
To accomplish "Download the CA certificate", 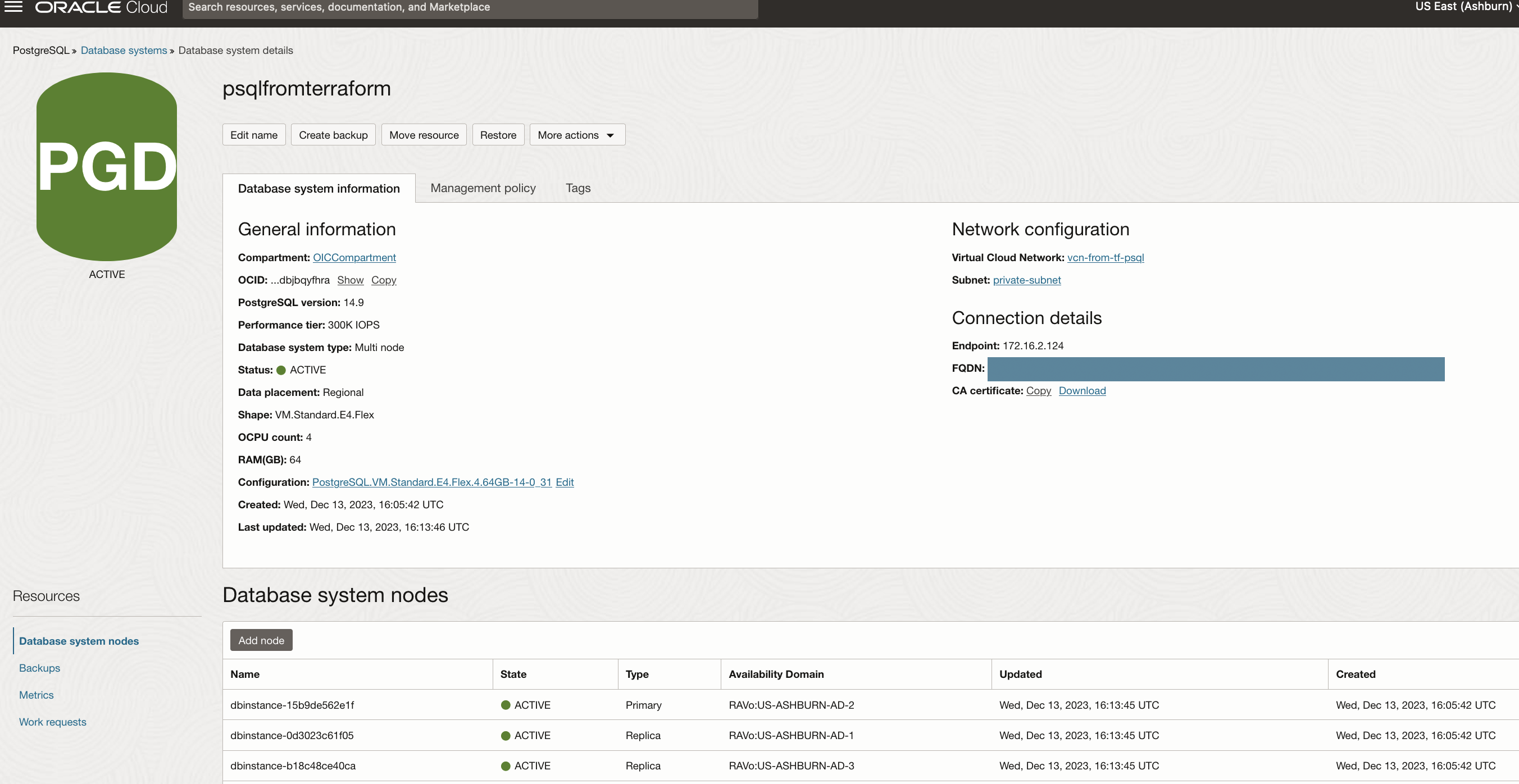I will pyautogui.click(x=1081, y=391).
